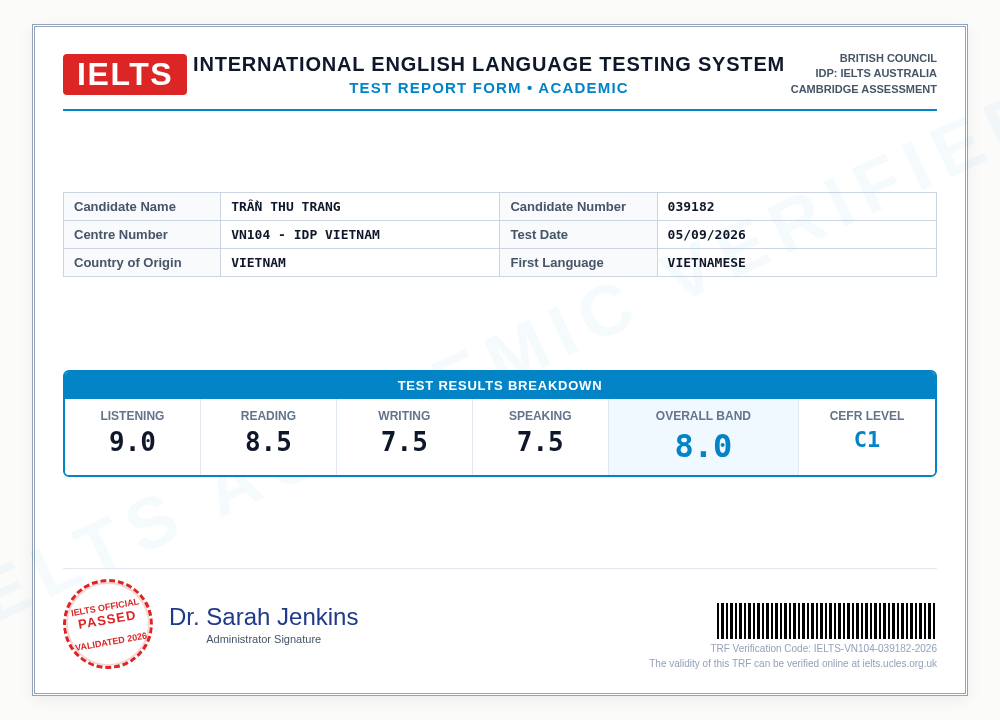Select the TRF Verification Code line
The height and width of the screenshot is (720, 1000).
823,649
